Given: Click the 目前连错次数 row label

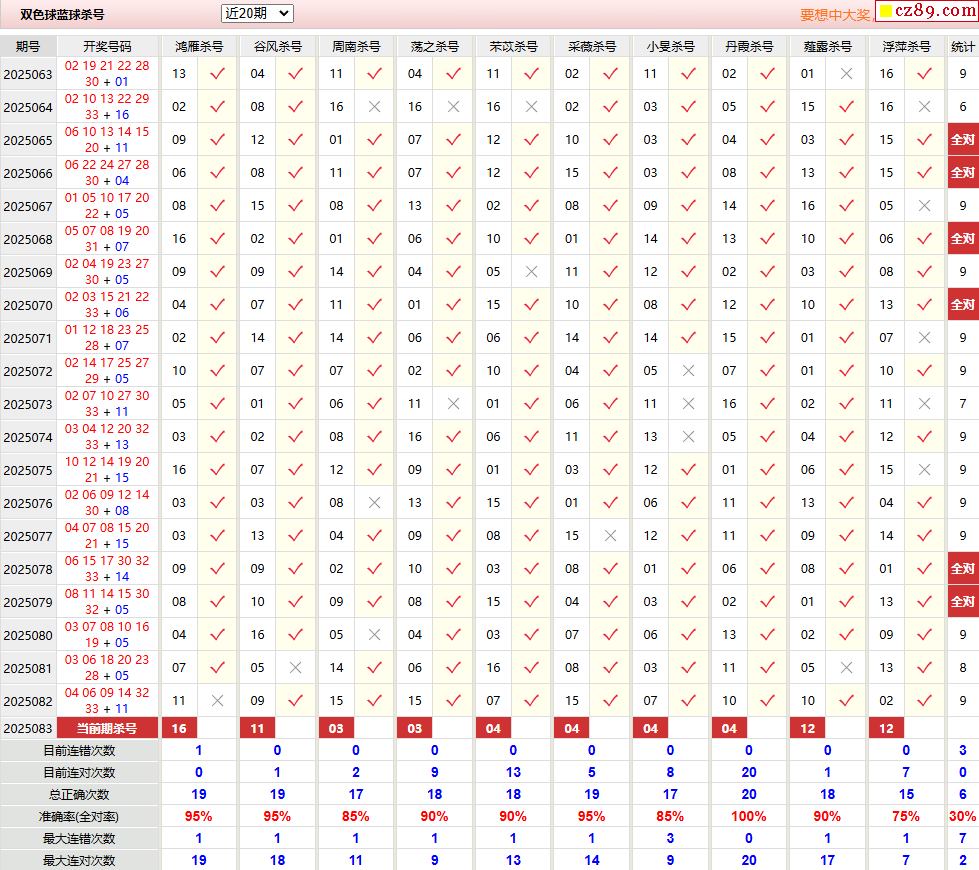Looking at the screenshot, I should 79,751.
